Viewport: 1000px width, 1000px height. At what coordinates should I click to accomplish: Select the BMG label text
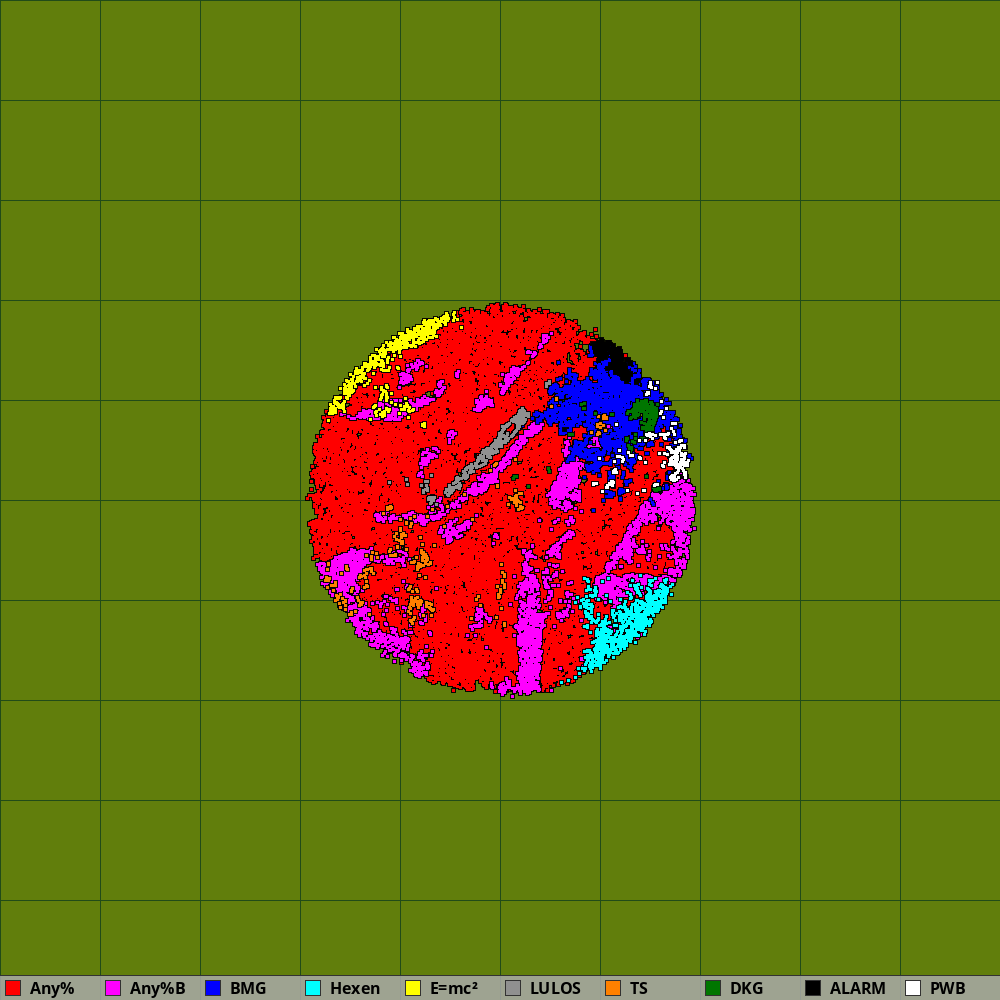[x=248, y=989]
